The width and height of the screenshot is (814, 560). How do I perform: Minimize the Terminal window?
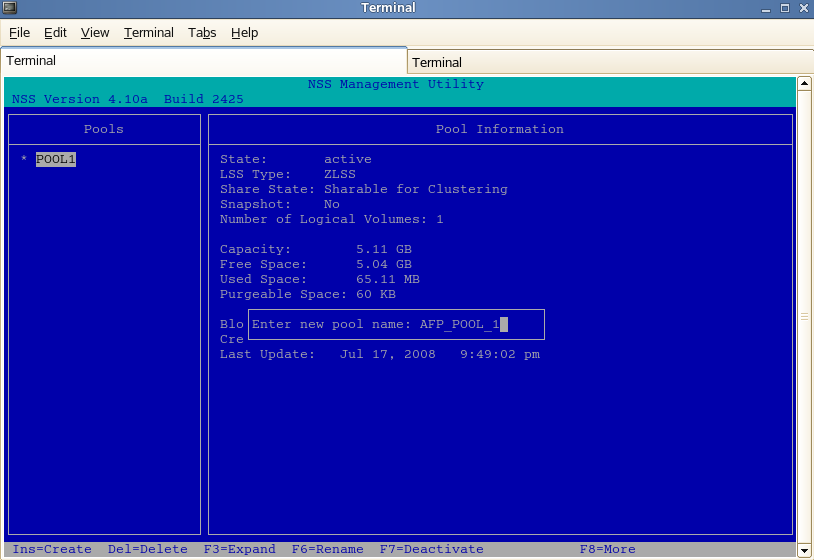[x=766, y=8]
